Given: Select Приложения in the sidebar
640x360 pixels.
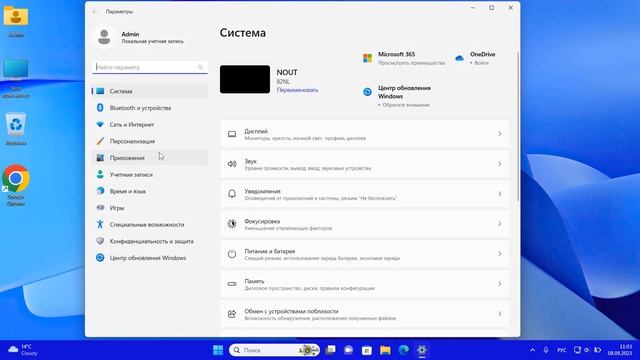Looking at the screenshot, I should (150, 158).
